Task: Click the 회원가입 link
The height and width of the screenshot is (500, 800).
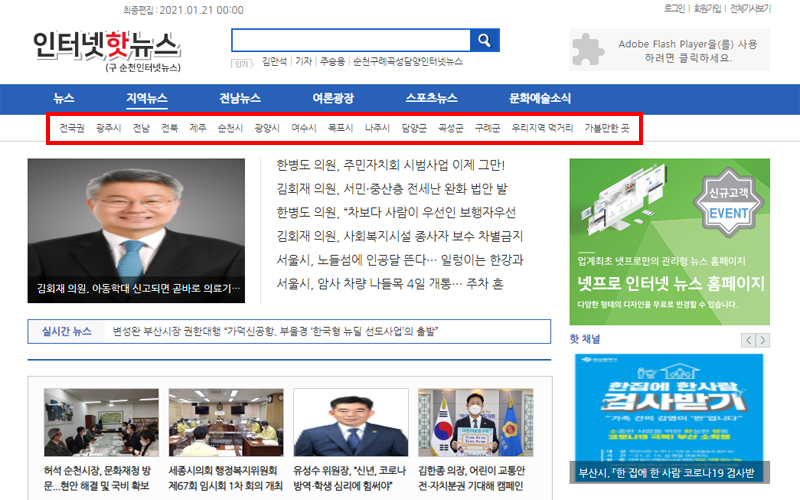Action: pyautogui.click(x=707, y=9)
